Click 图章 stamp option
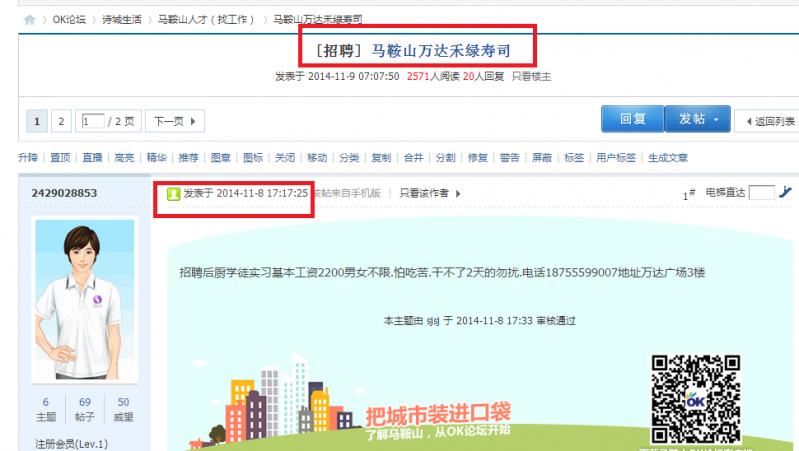The height and width of the screenshot is (451, 799). coord(221,158)
